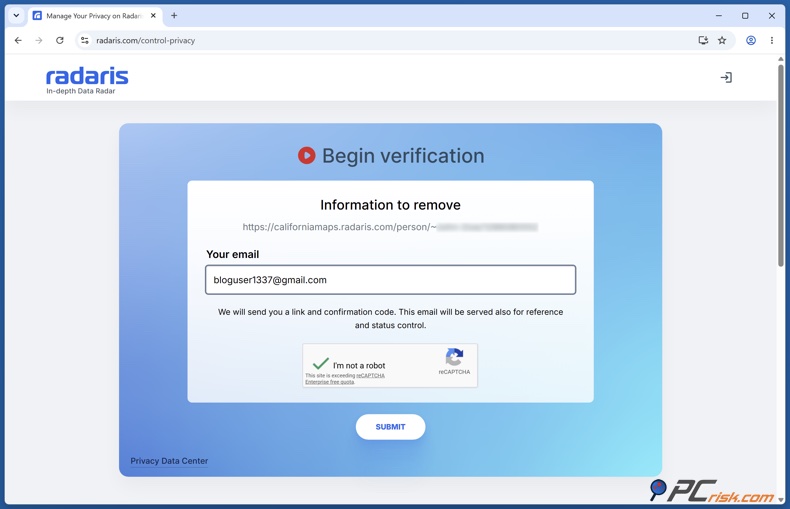790x509 pixels.
Task: Open site information icon in address bar
Action: 85,40
